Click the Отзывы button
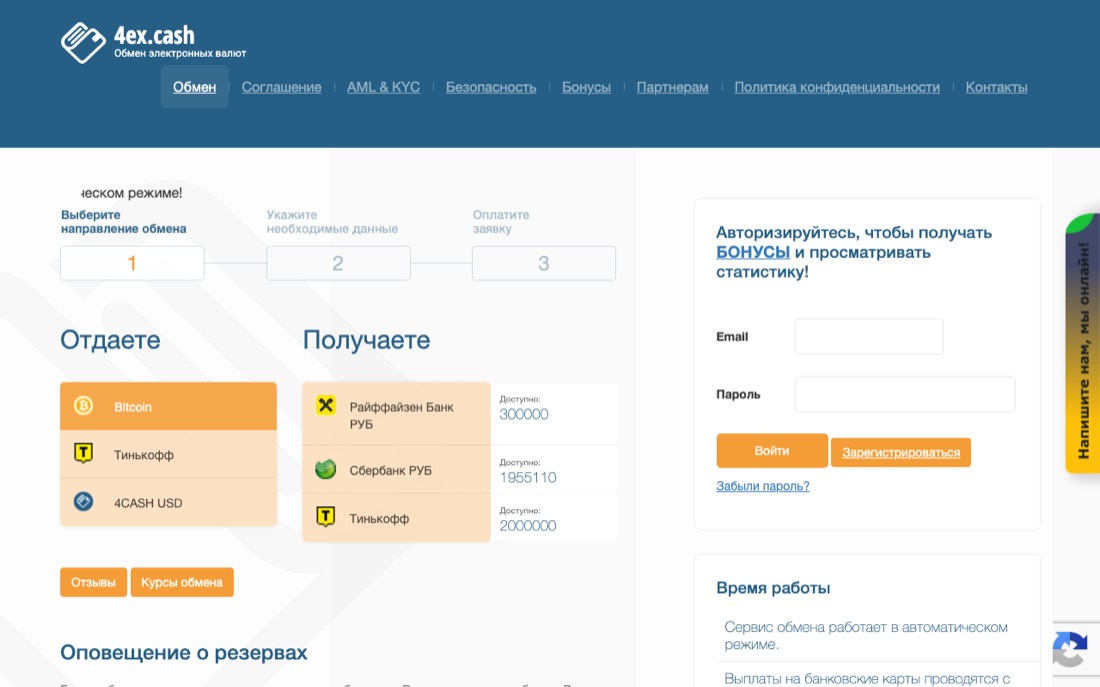 coord(93,582)
